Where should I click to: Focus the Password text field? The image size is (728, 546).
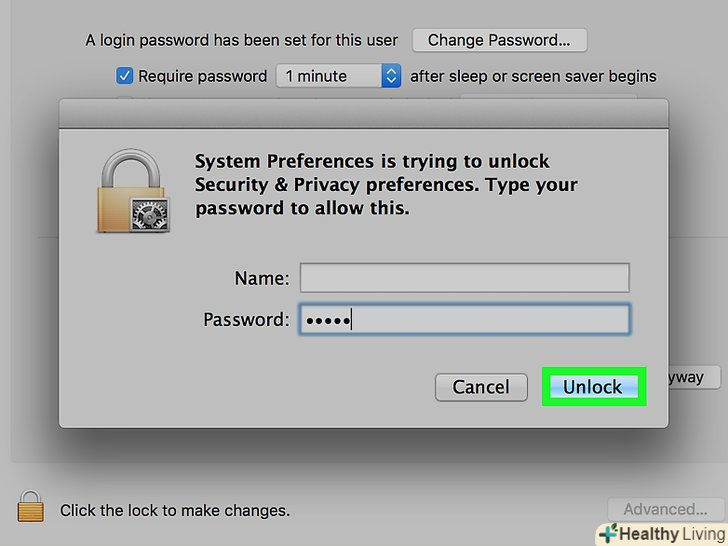click(x=464, y=320)
